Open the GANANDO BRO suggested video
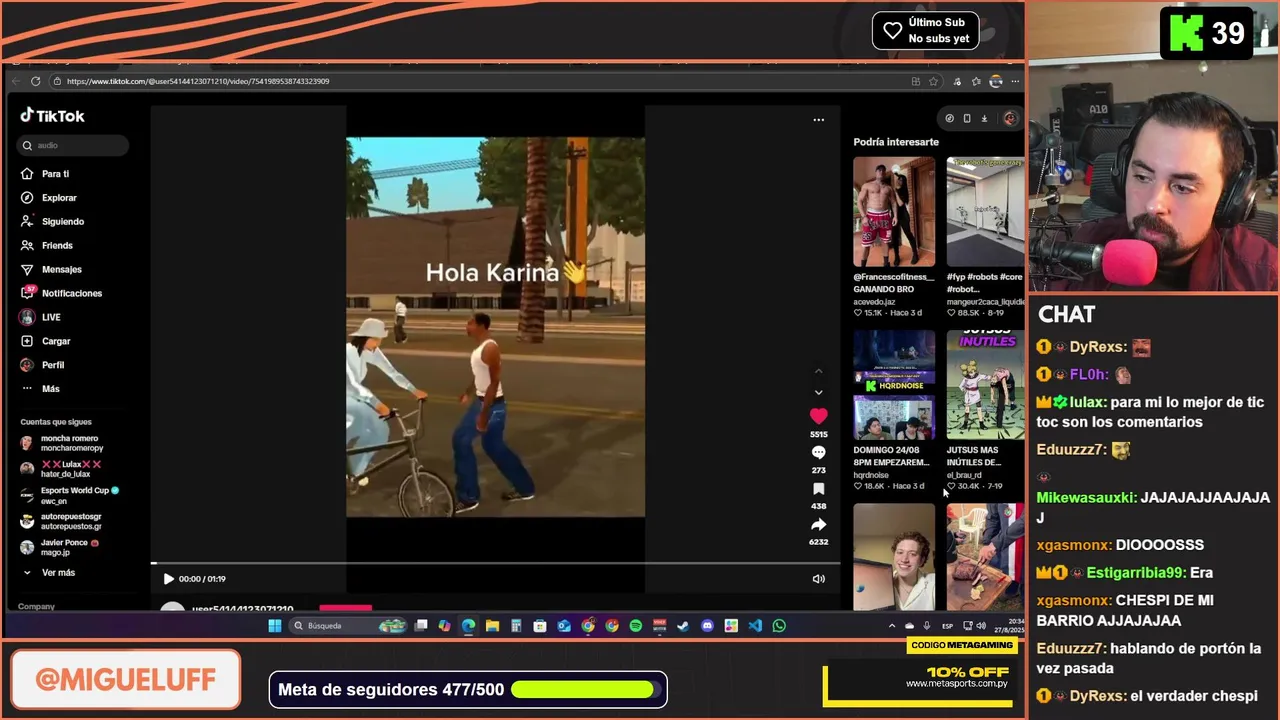 pos(894,212)
